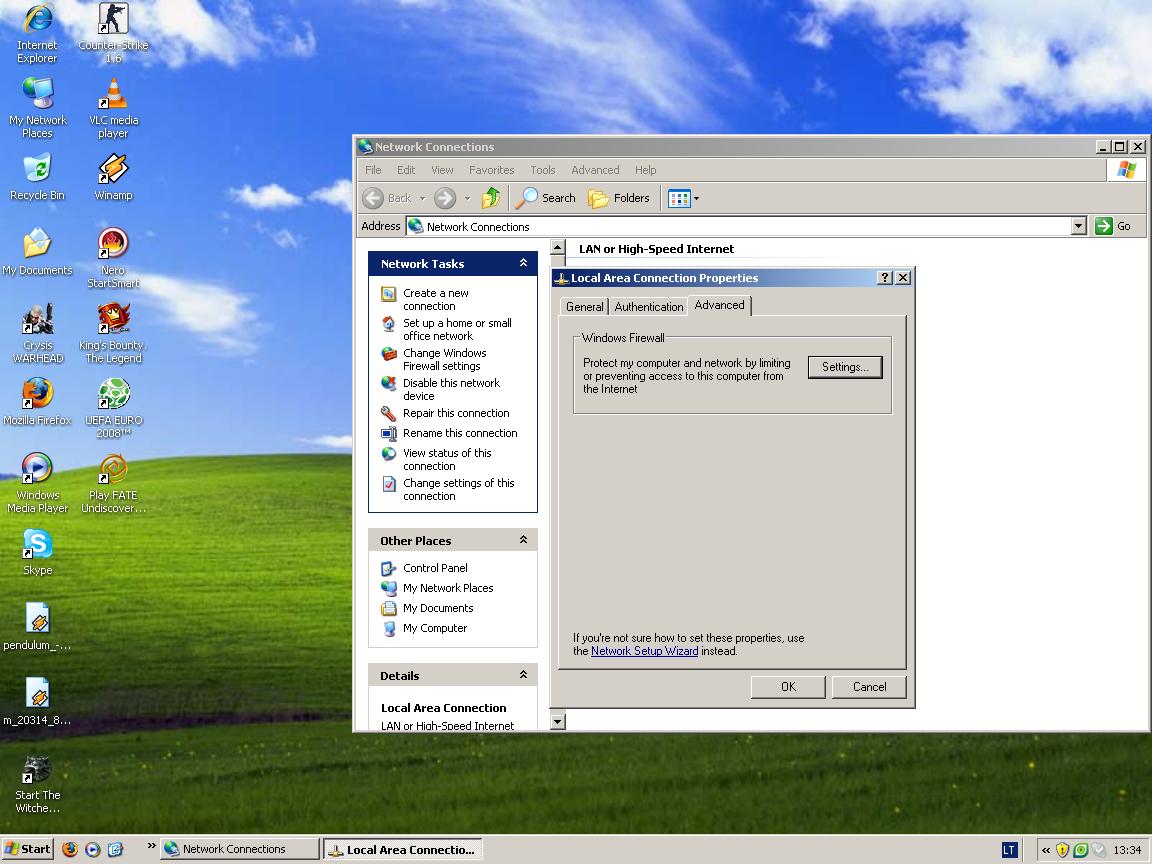
Task: Click Create a new connection task
Action: coord(436,299)
